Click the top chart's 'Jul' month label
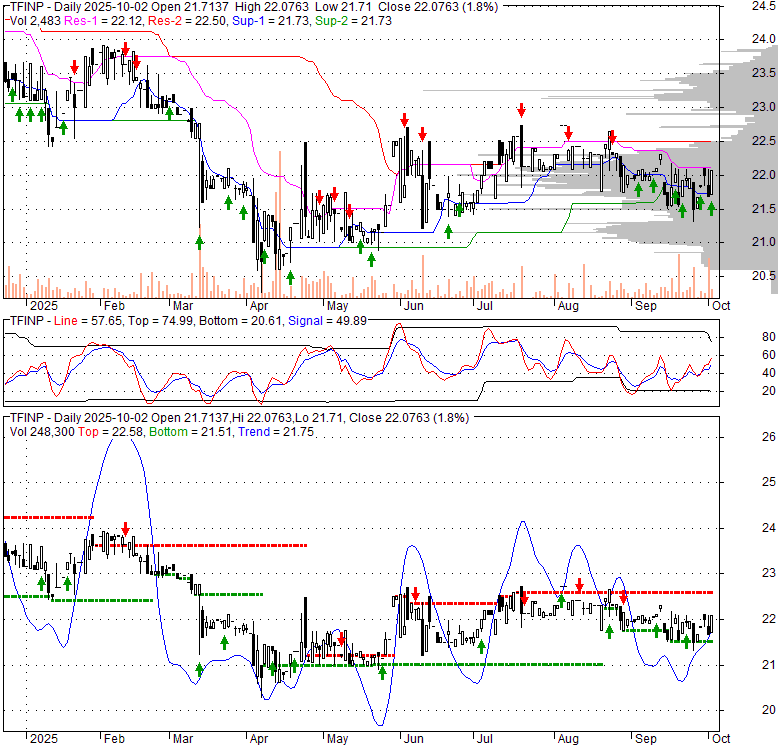The width and height of the screenshot is (780, 745). point(485,306)
